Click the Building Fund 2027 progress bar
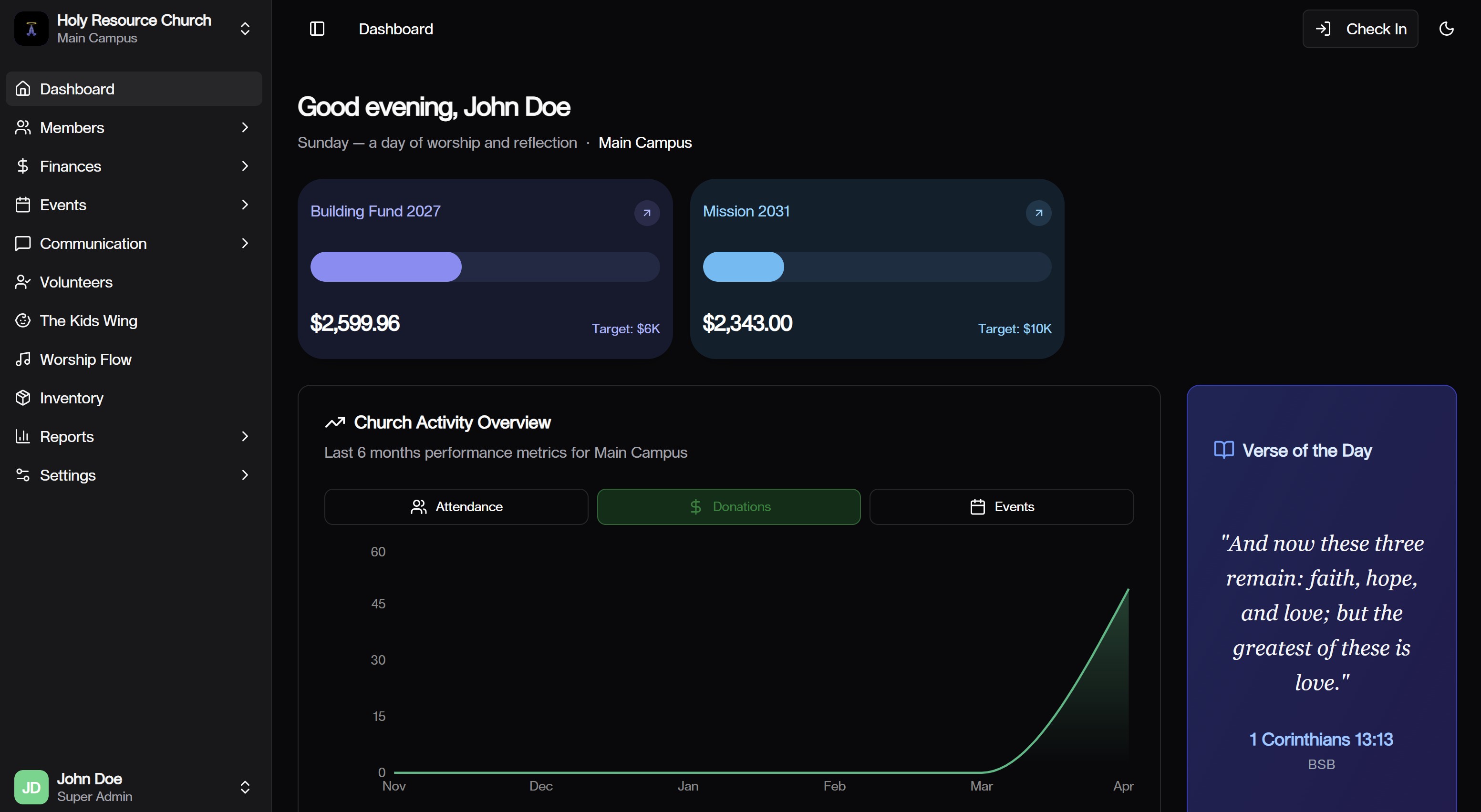1481x812 pixels. (485, 267)
